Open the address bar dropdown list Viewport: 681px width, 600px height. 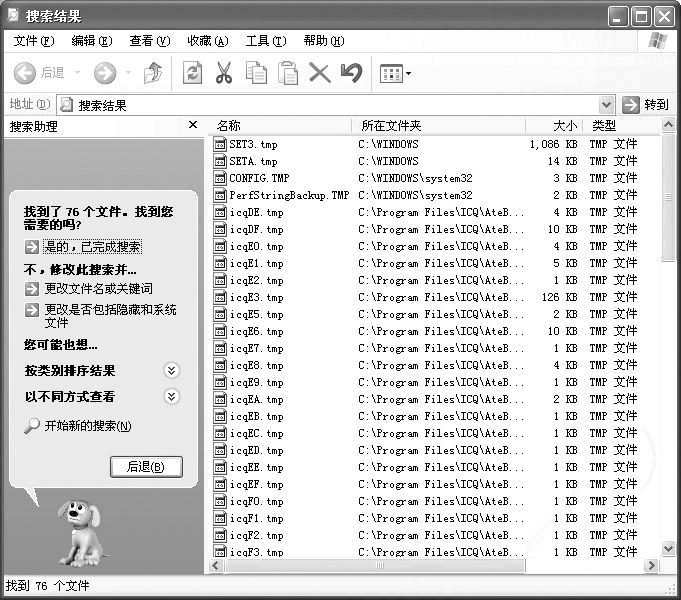click(x=607, y=105)
